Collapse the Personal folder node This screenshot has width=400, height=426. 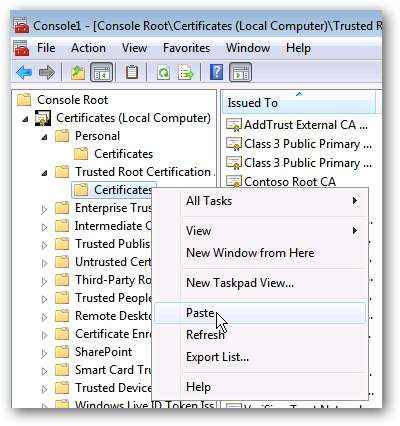44,136
